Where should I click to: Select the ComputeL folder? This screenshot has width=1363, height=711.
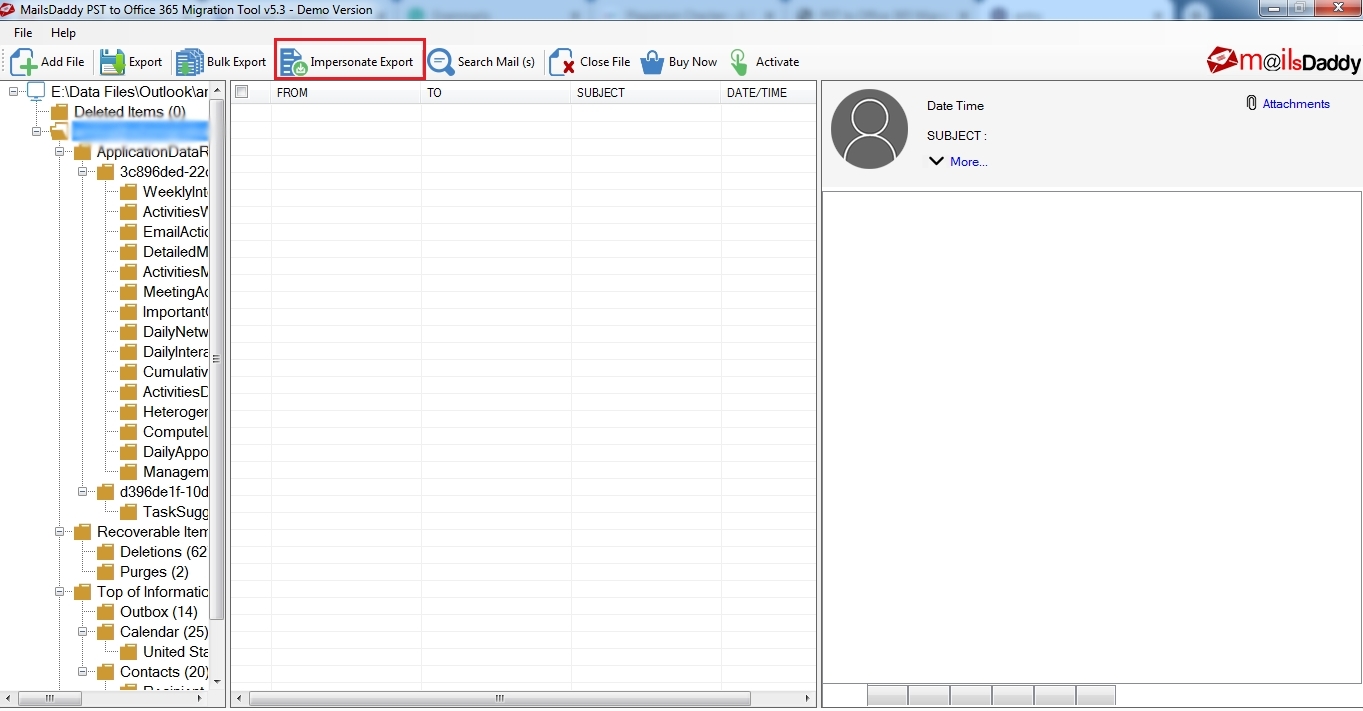click(164, 431)
